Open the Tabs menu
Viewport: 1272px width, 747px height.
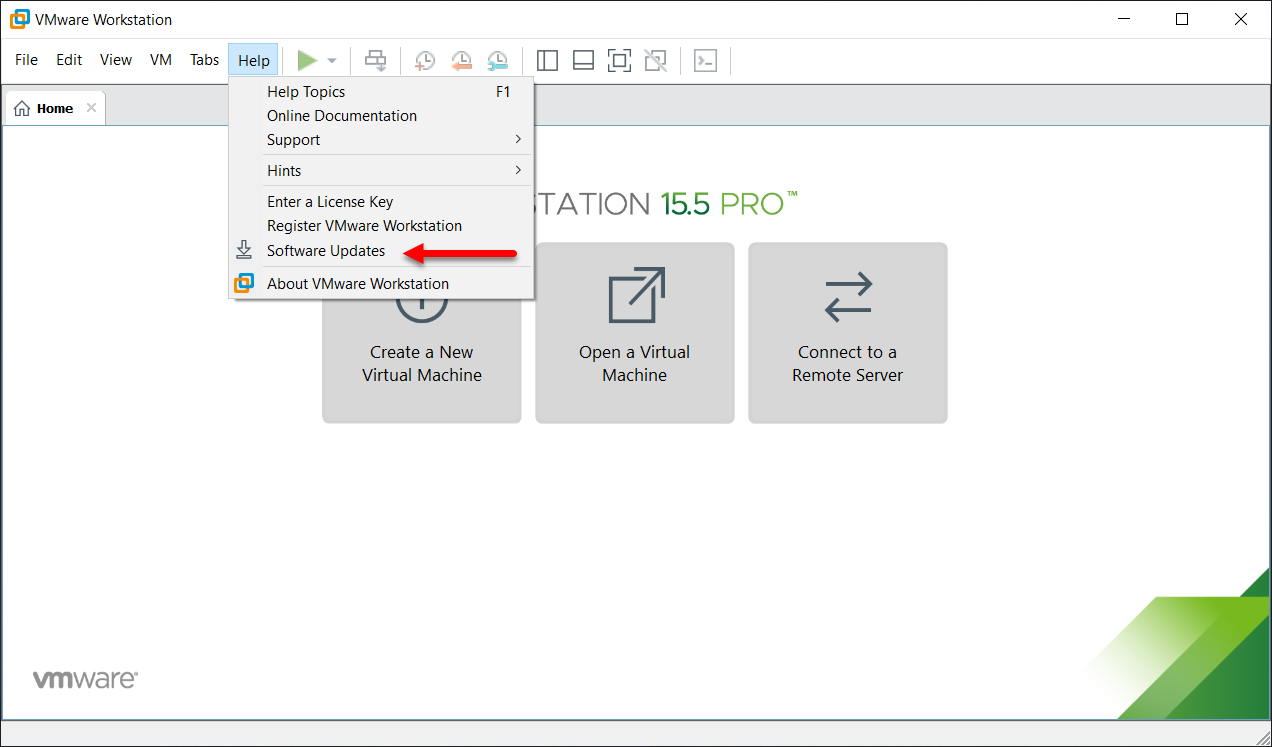pos(204,60)
